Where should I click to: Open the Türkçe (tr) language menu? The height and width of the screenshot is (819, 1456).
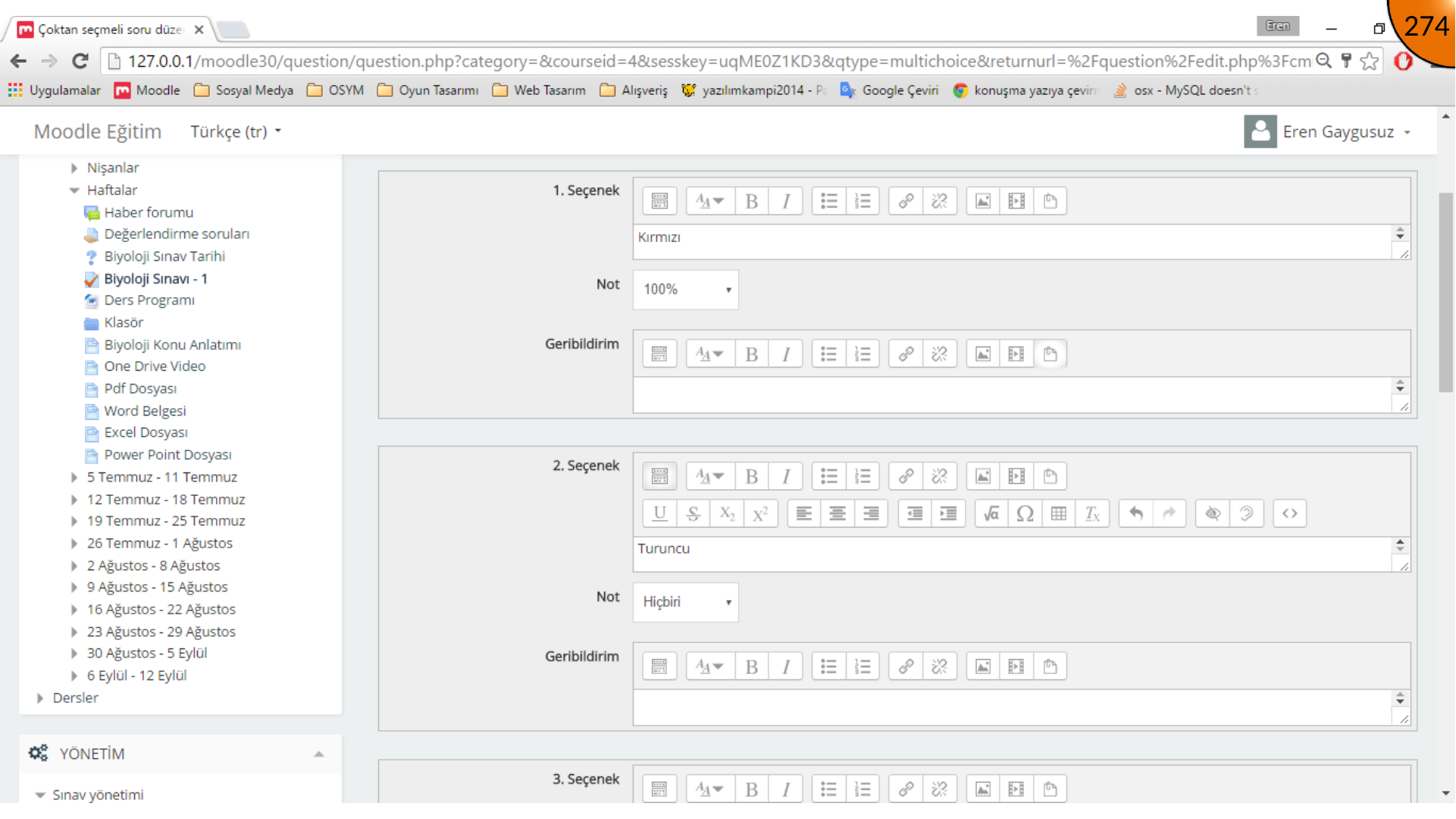[236, 131]
